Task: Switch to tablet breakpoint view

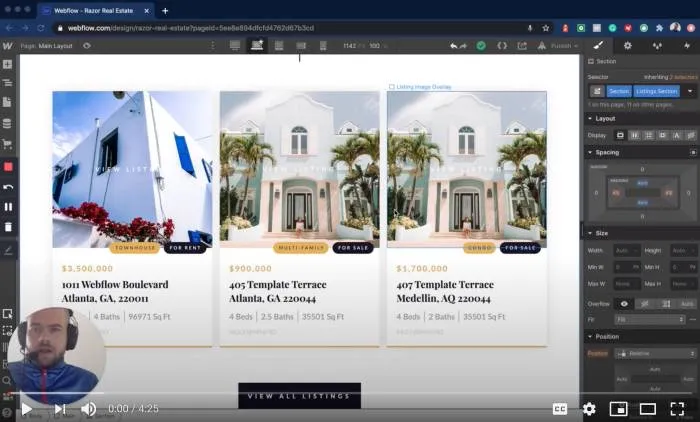Action: click(279, 46)
